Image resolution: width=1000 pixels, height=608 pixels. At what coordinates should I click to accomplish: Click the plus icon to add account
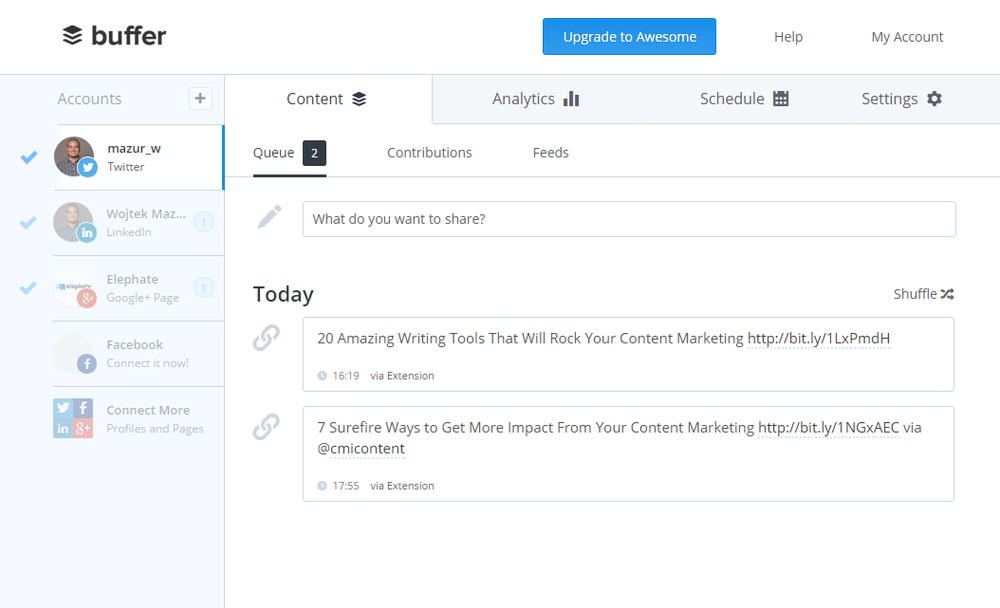(200, 98)
